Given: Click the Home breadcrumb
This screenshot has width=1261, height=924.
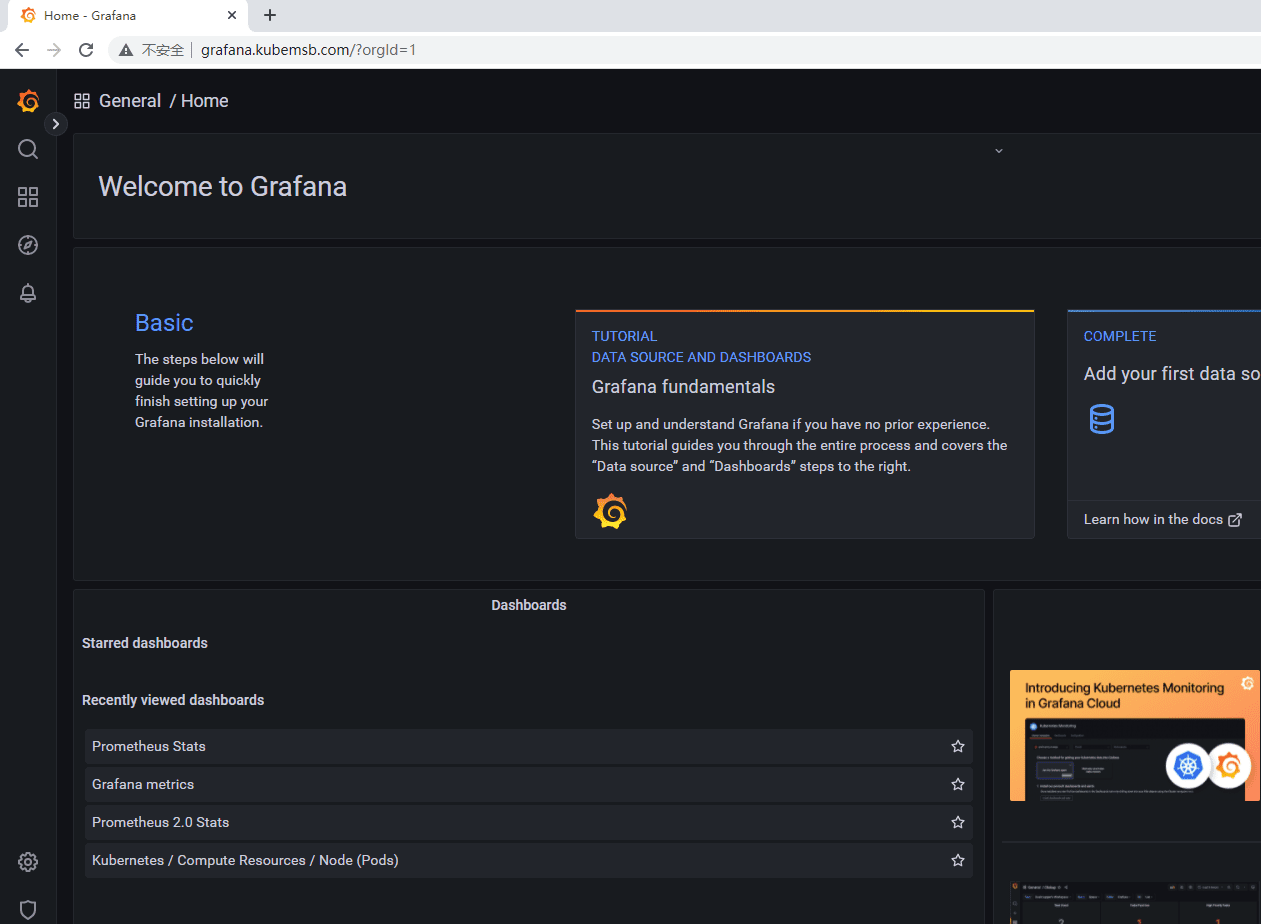Looking at the screenshot, I should [x=205, y=101].
